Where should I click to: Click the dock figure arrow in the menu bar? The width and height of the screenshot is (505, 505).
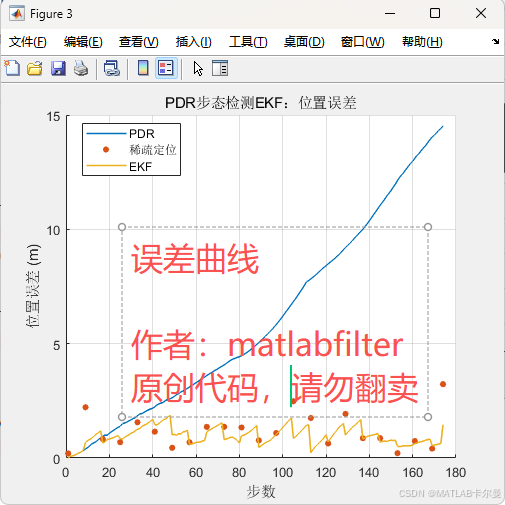(495, 41)
